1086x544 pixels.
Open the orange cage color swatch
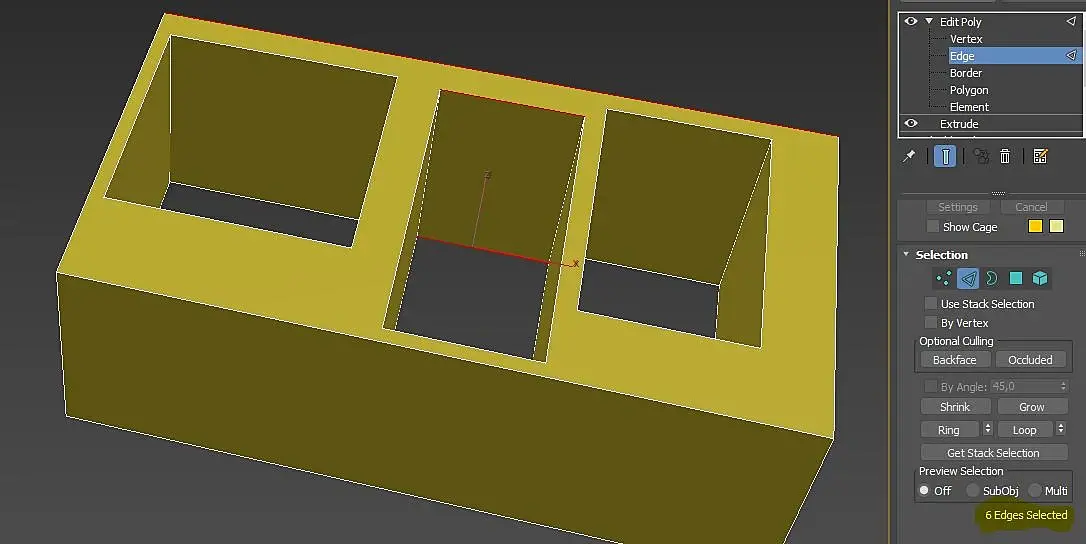pos(1035,227)
